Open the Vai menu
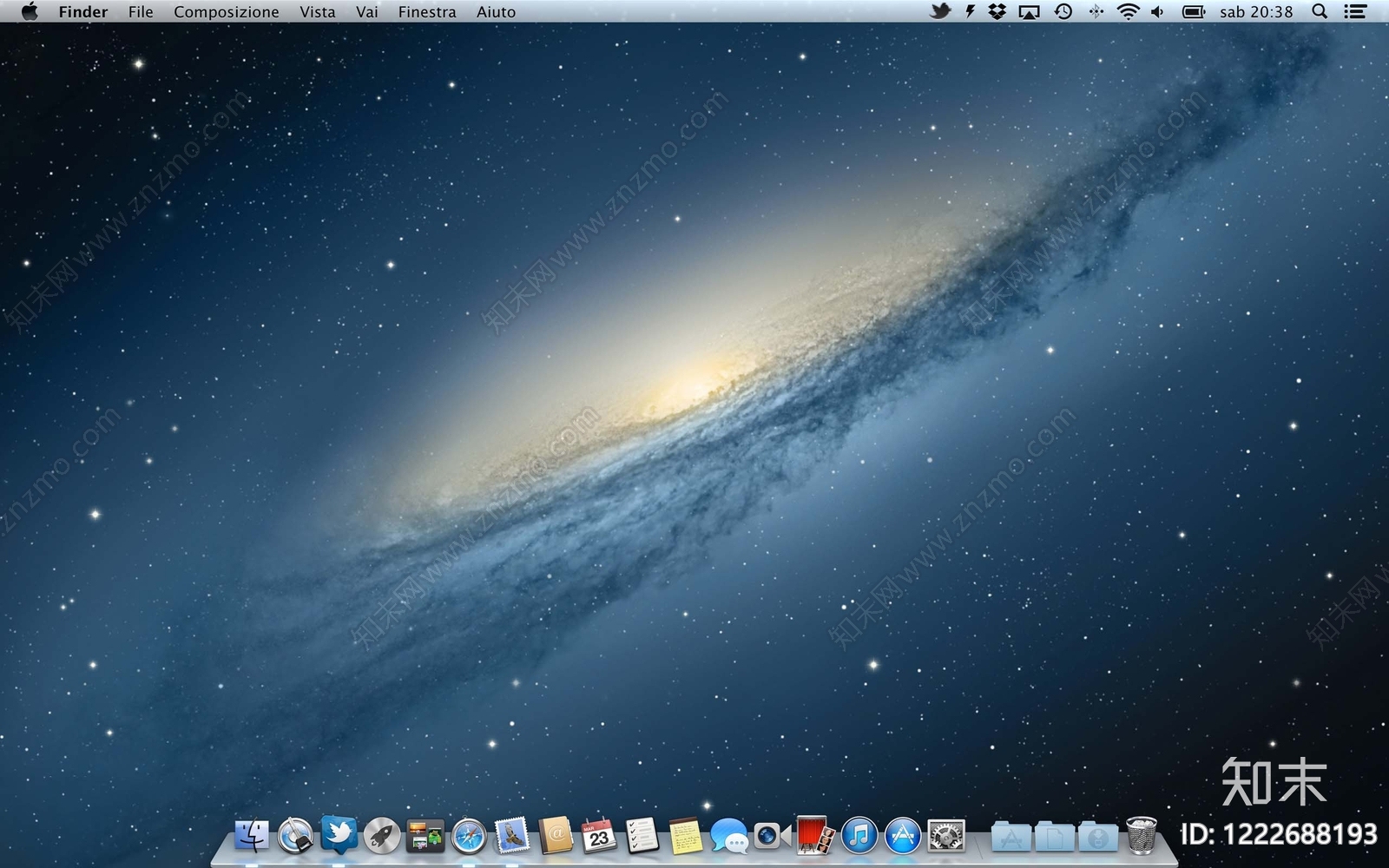The image size is (1389, 868). coord(367,12)
